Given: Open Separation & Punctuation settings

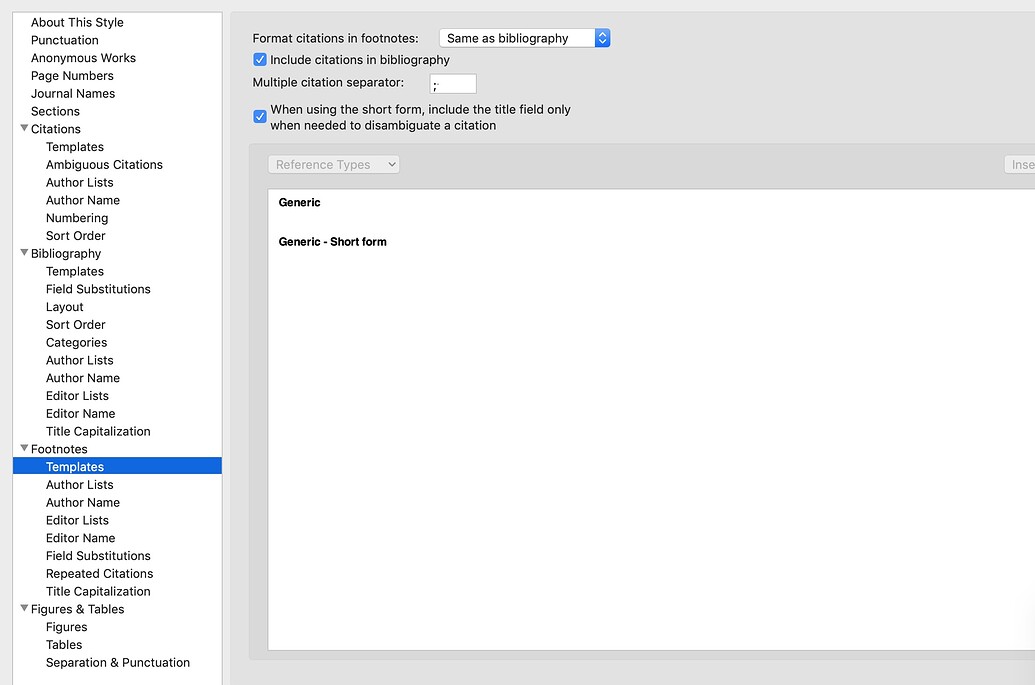Looking at the screenshot, I should [x=118, y=662].
